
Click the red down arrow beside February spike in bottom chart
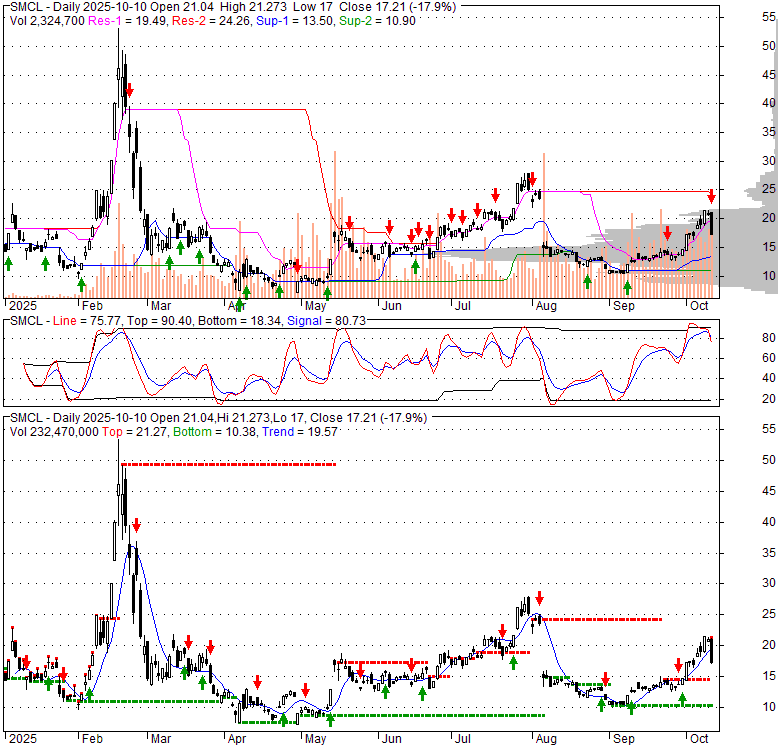click(137, 525)
